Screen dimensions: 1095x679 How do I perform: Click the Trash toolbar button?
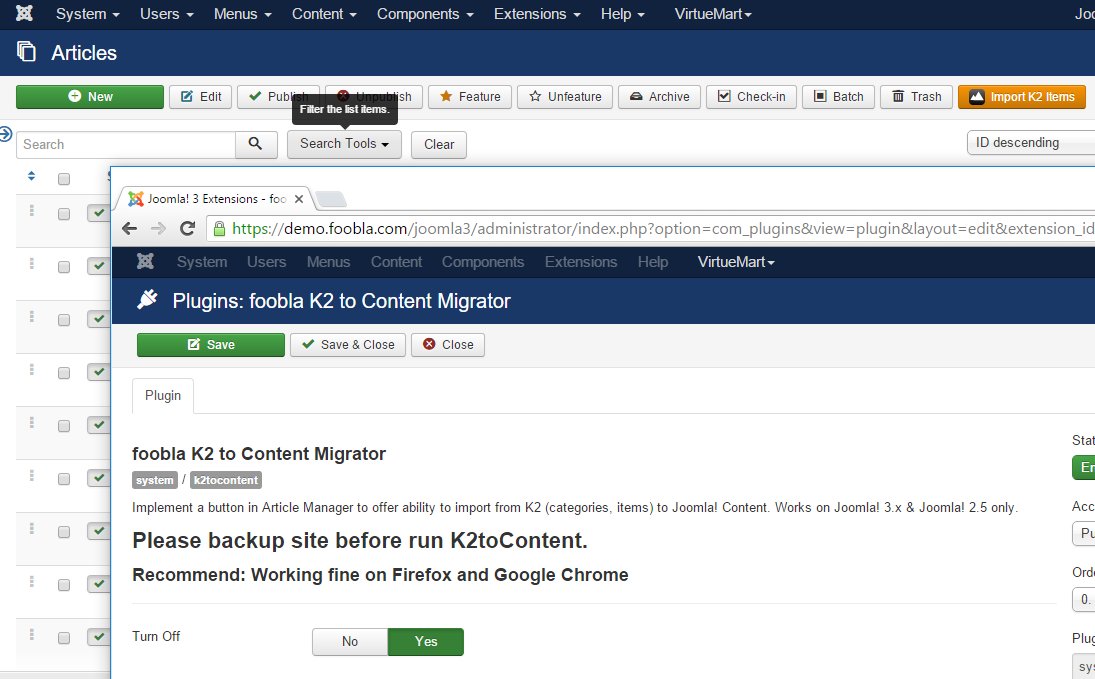click(916, 96)
